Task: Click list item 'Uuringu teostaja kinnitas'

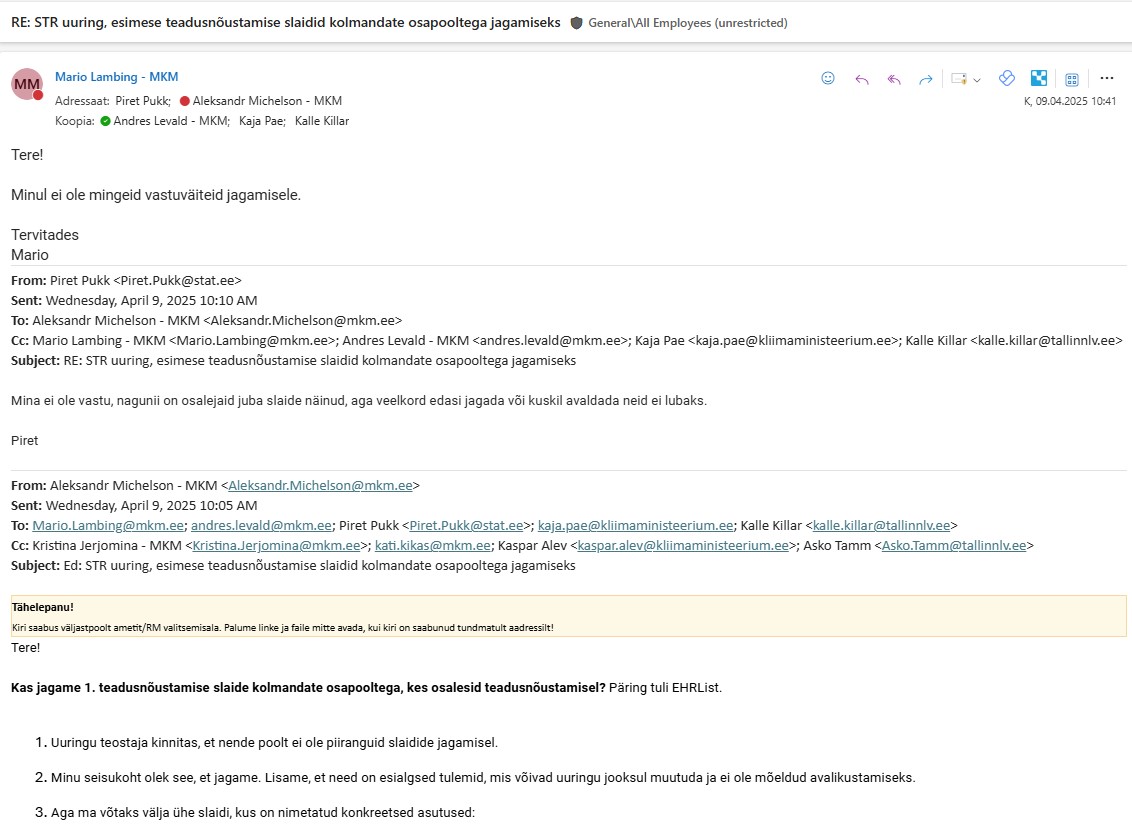Action: tap(274, 743)
